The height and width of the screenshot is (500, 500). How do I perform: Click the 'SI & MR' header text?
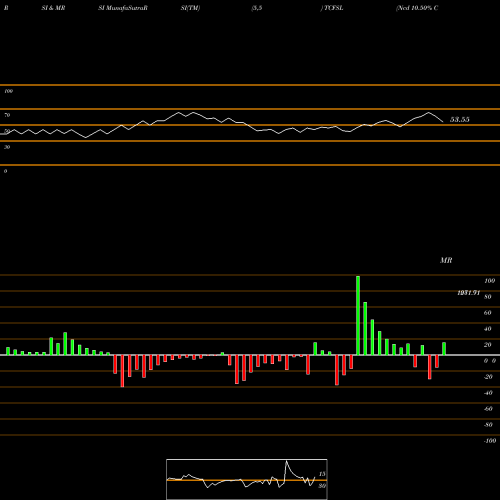pos(53,8)
